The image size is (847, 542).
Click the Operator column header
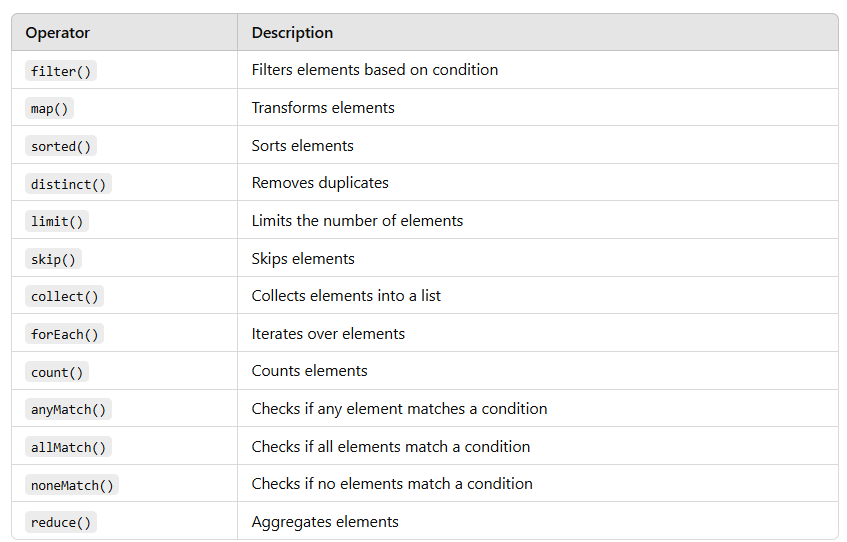[58, 33]
